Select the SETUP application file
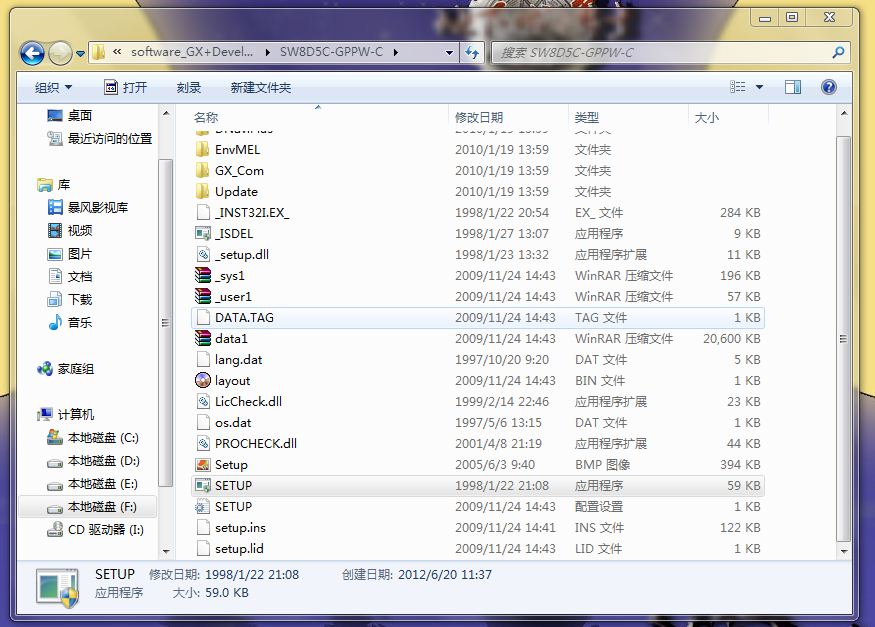Image resolution: width=875 pixels, height=627 pixels. click(x=233, y=486)
